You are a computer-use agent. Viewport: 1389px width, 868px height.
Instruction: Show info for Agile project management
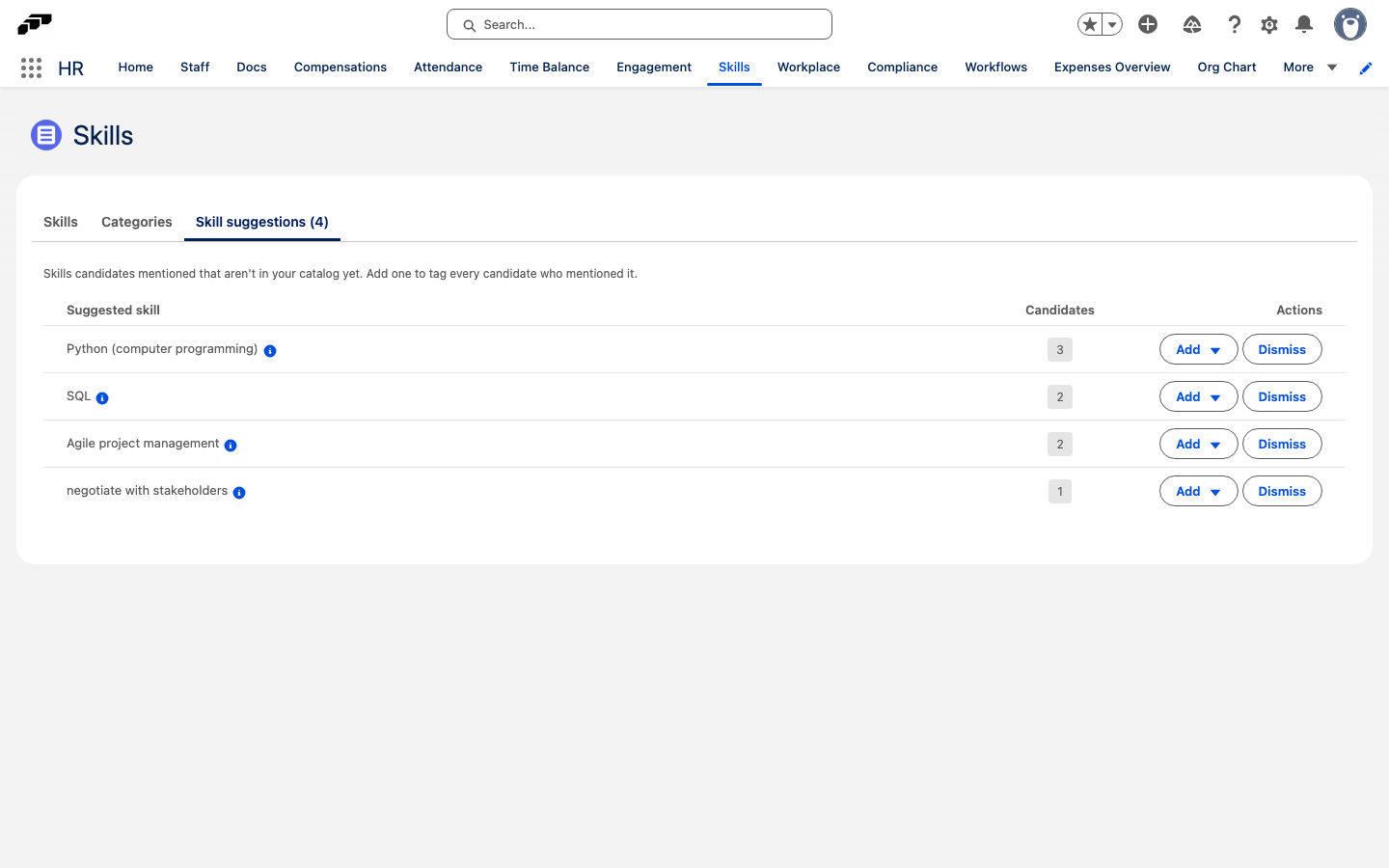pyautogui.click(x=231, y=446)
